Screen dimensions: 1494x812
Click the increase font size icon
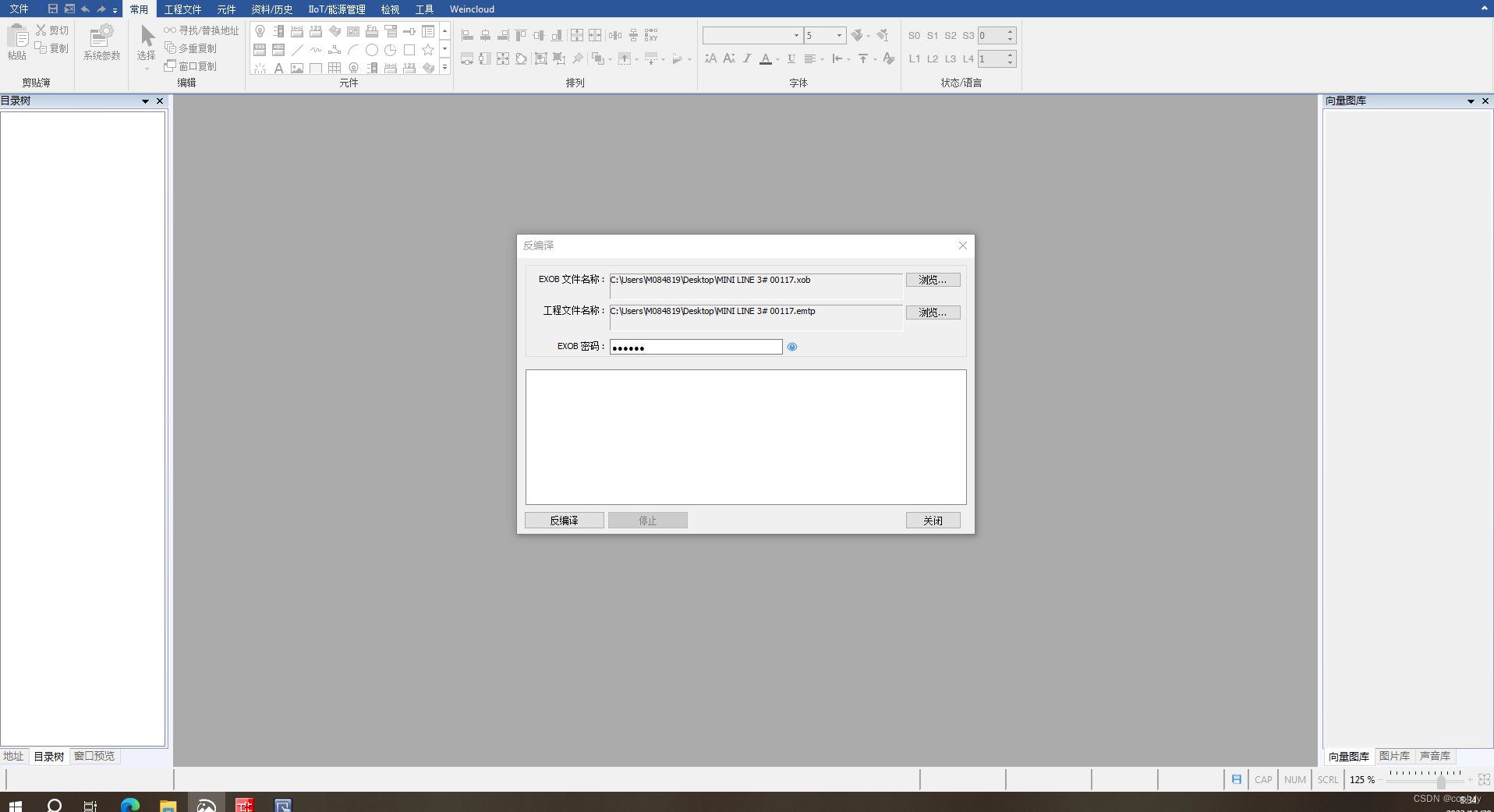point(710,58)
